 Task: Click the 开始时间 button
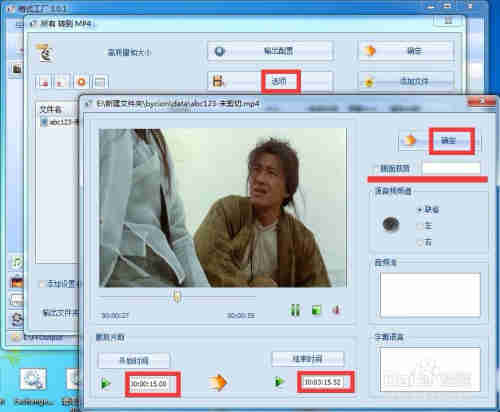point(134,360)
